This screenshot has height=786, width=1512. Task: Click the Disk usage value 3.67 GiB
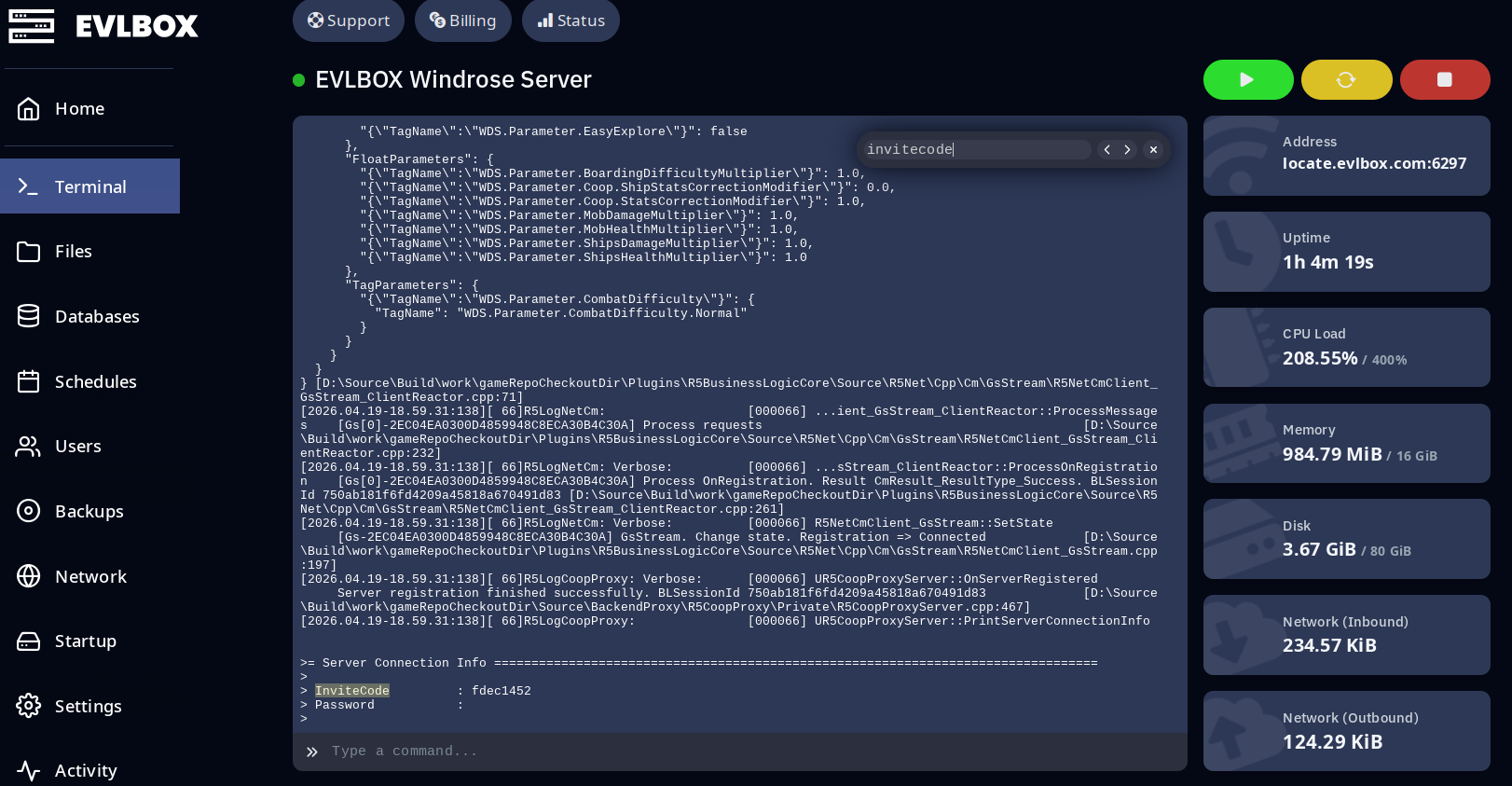coord(1319,550)
